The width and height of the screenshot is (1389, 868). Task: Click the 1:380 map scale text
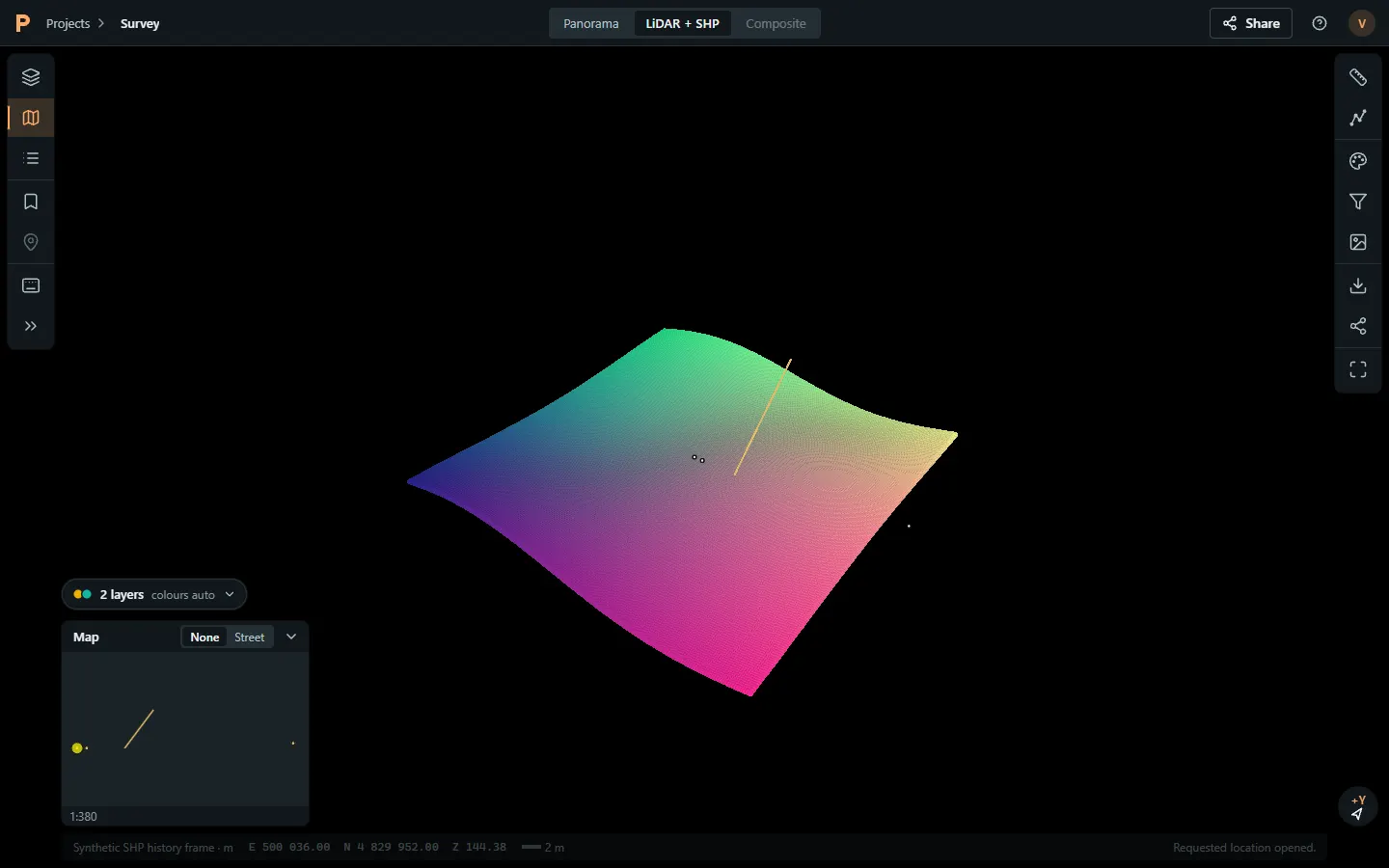point(83,817)
